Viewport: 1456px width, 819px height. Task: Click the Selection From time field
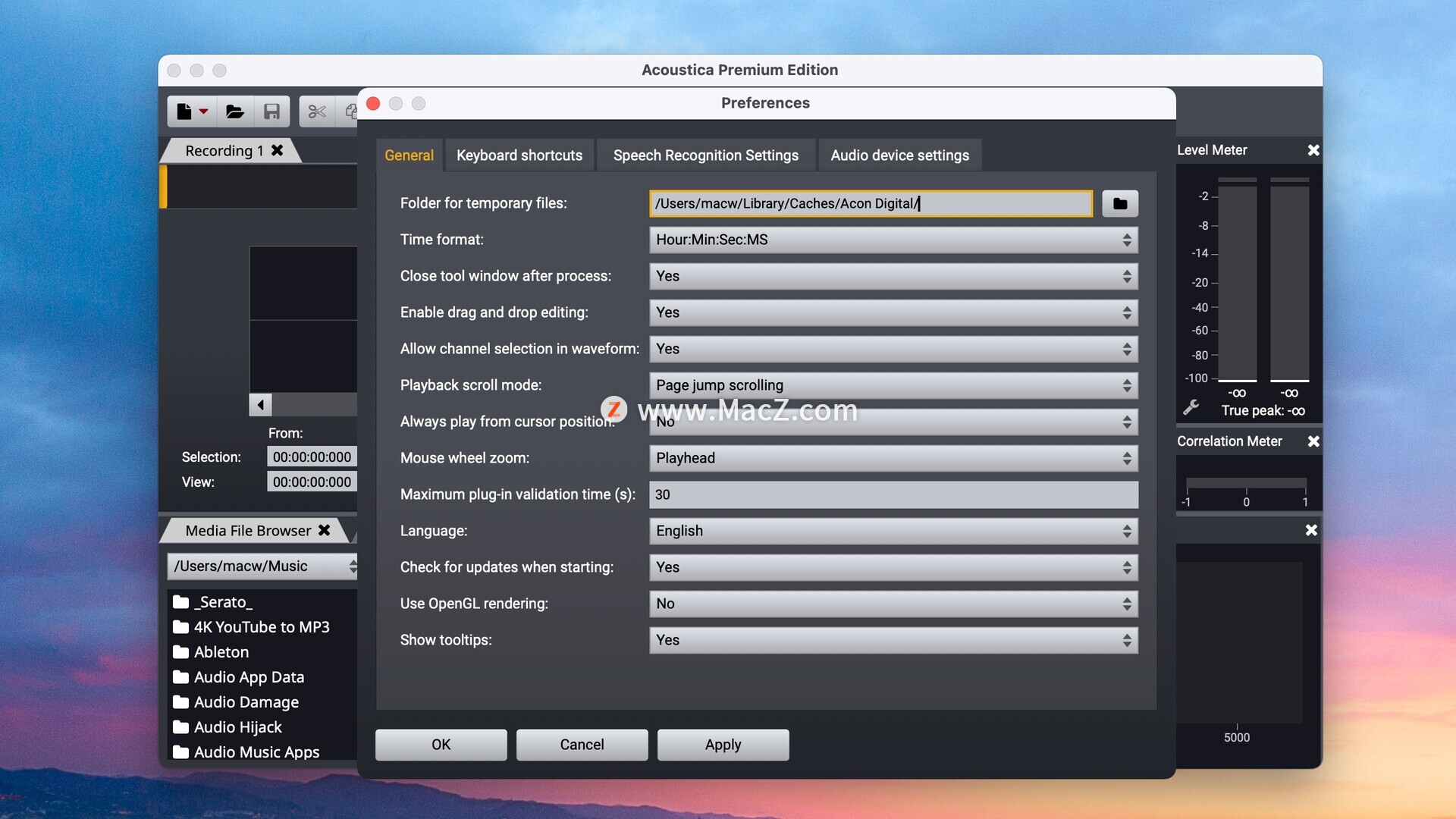tap(312, 457)
